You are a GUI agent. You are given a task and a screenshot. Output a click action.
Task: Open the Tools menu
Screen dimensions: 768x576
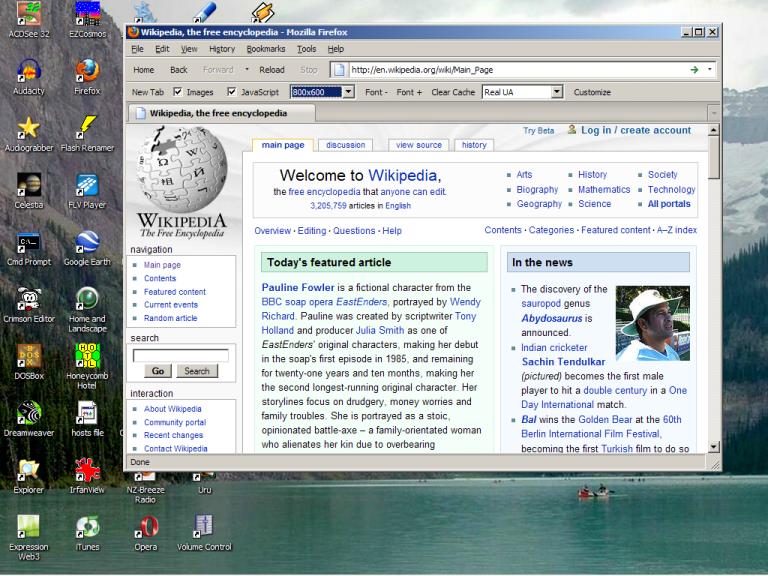pos(307,49)
